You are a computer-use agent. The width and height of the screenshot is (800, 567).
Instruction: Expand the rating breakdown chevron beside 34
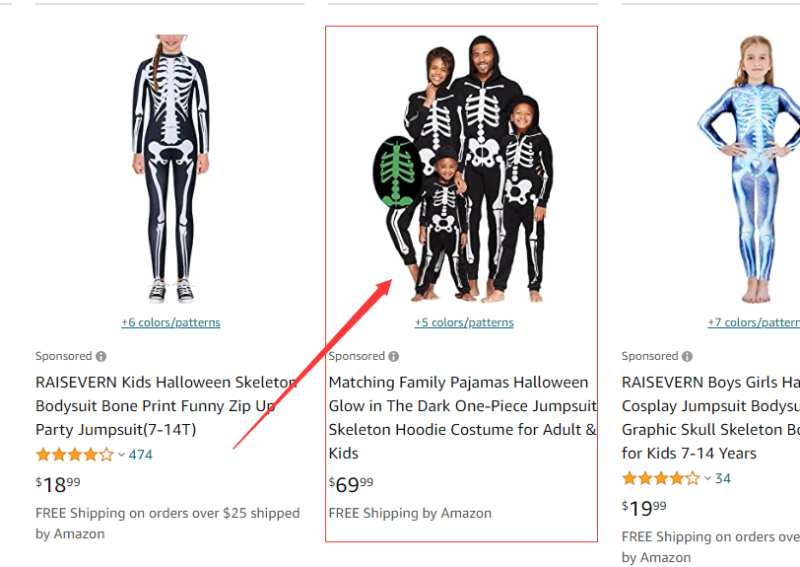708,479
